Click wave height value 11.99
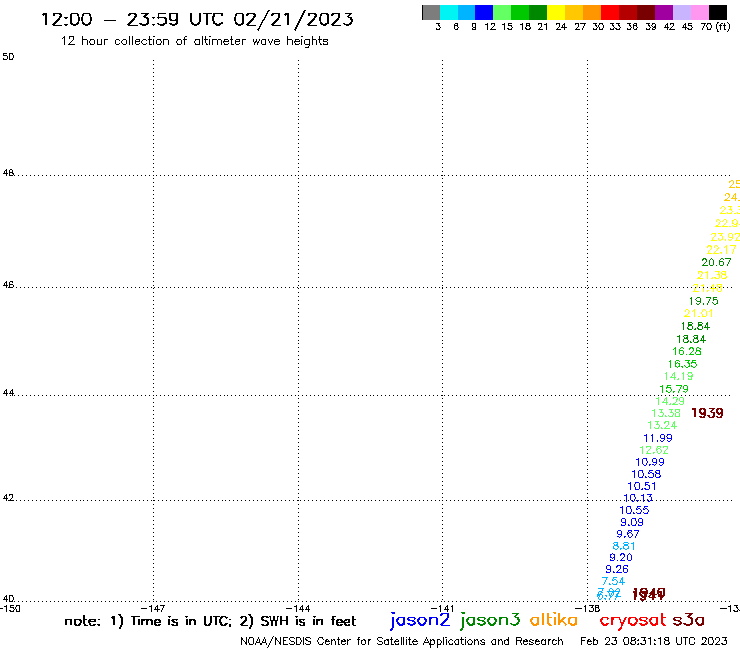Viewport: 740px width, 650px height. [657, 438]
